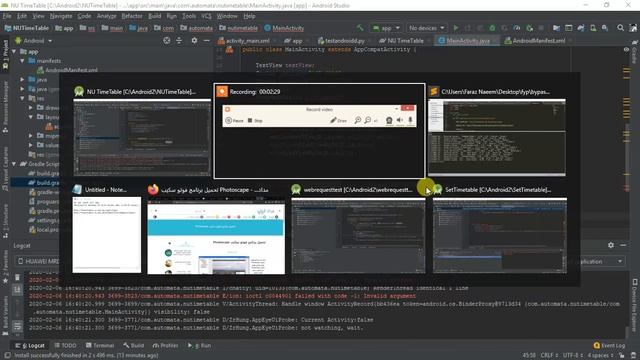Collapse the app module tree node
The image size is (640, 360).
point(14,52)
